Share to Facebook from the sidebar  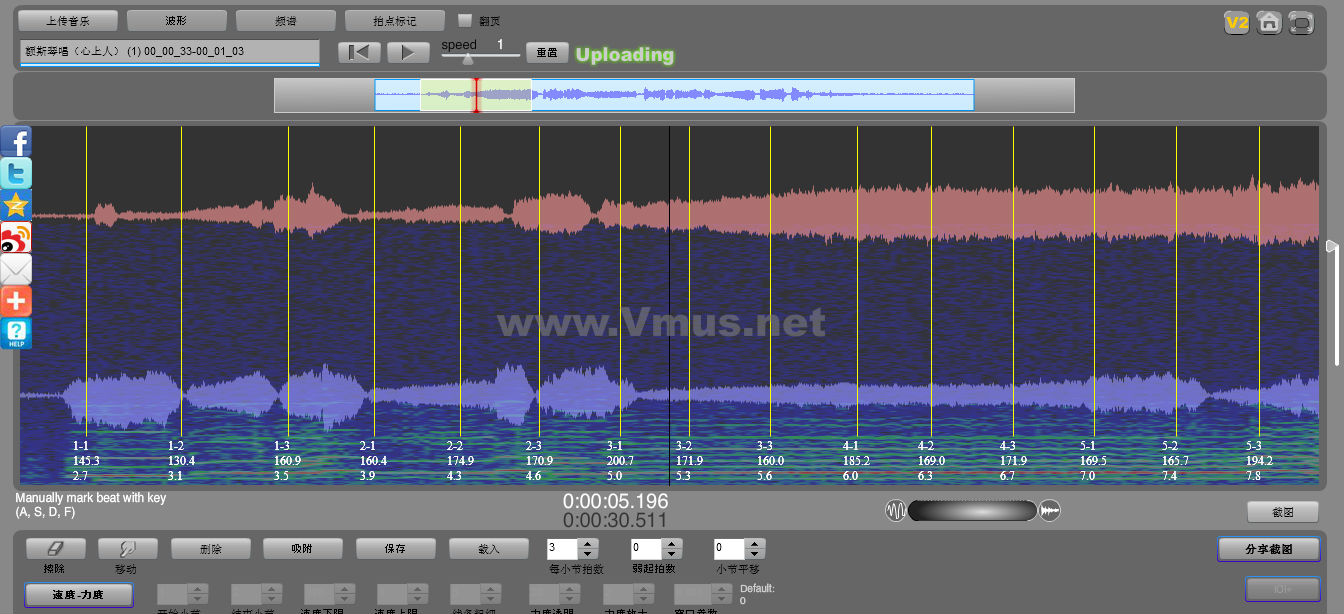click(x=16, y=142)
